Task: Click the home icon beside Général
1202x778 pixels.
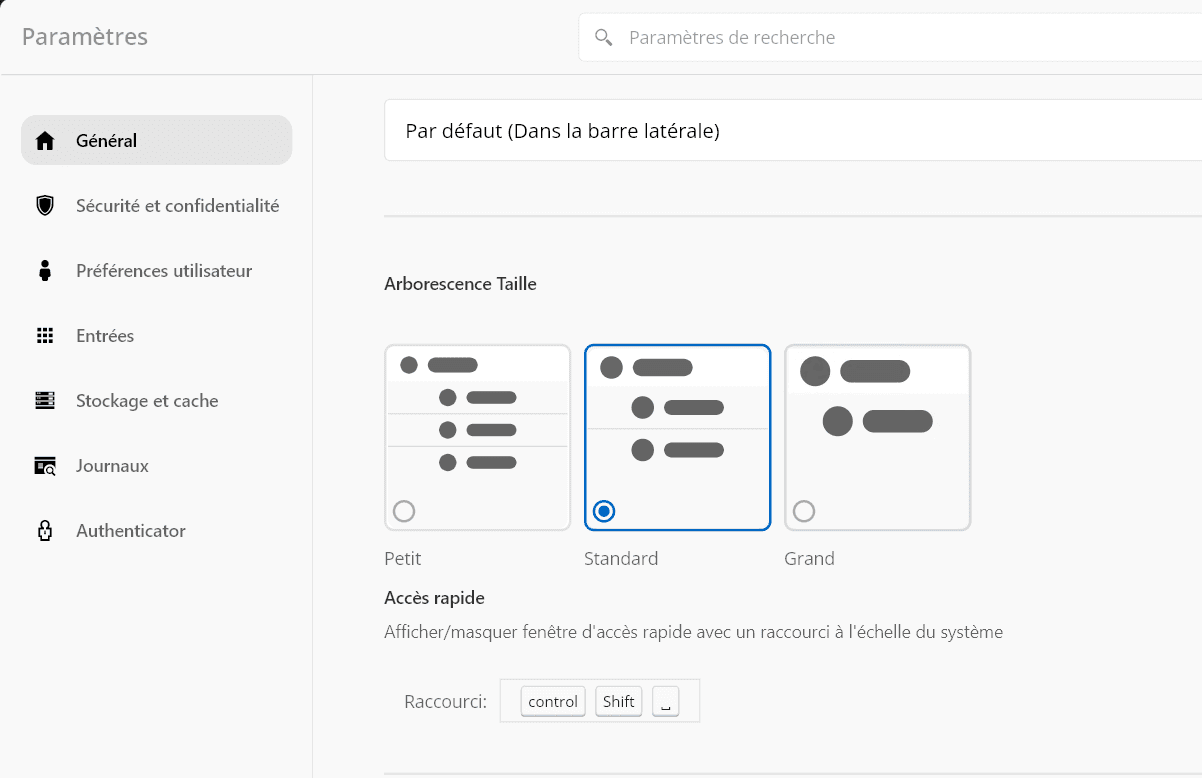Action: tap(45, 141)
